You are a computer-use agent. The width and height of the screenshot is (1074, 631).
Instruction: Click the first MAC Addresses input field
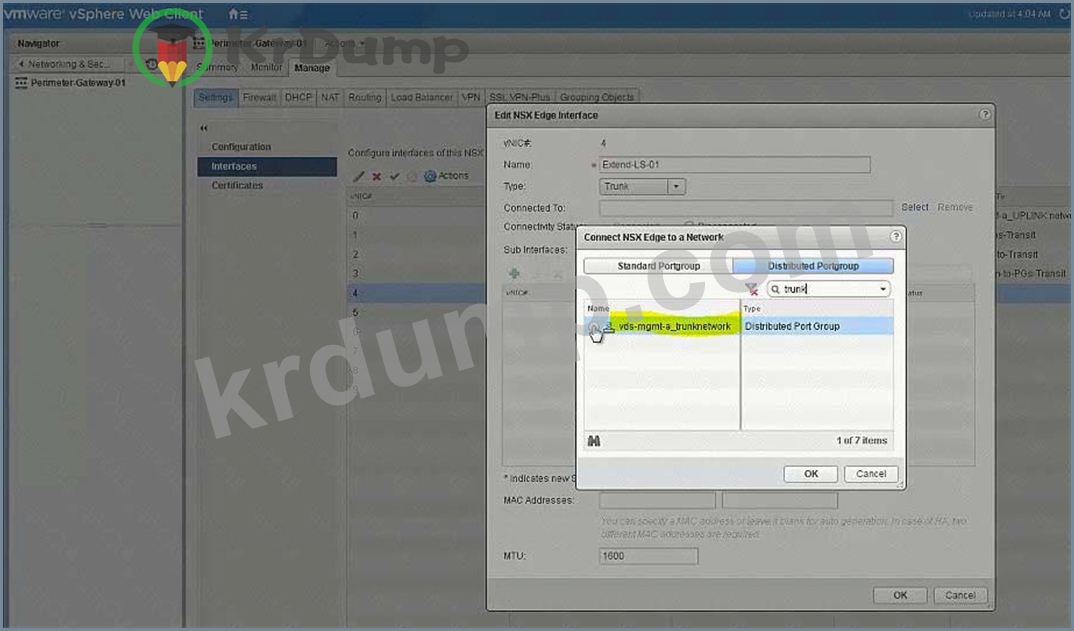(657, 501)
